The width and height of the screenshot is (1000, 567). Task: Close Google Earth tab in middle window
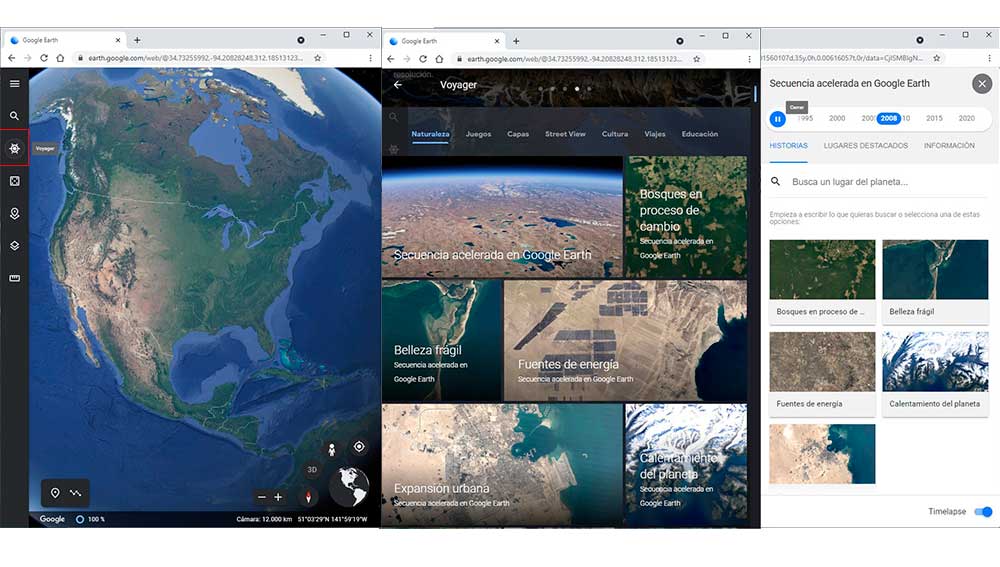tap(497, 41)
